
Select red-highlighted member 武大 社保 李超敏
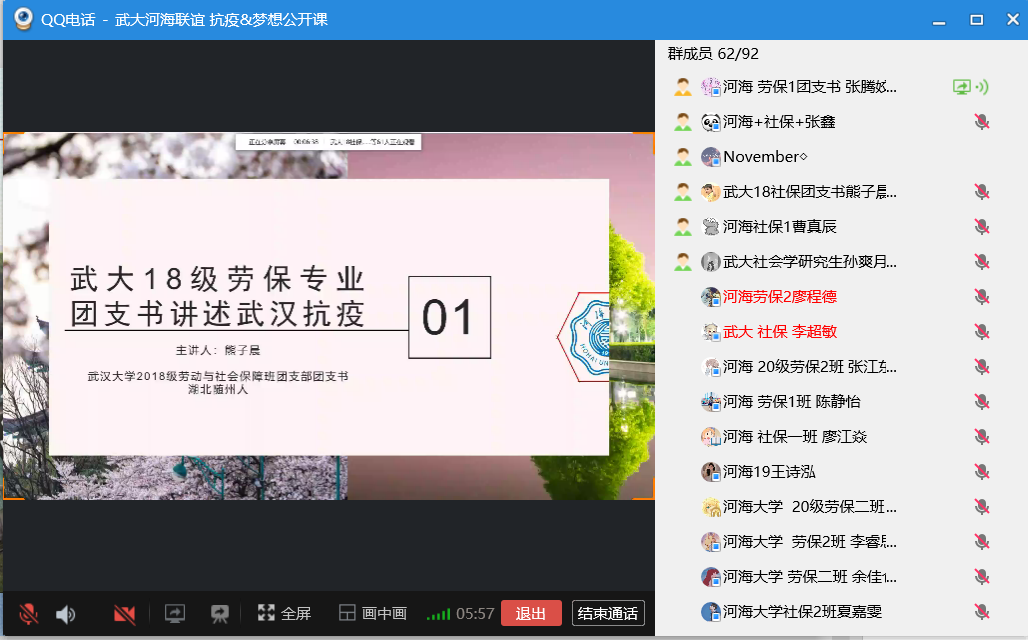tap(780, 332)
